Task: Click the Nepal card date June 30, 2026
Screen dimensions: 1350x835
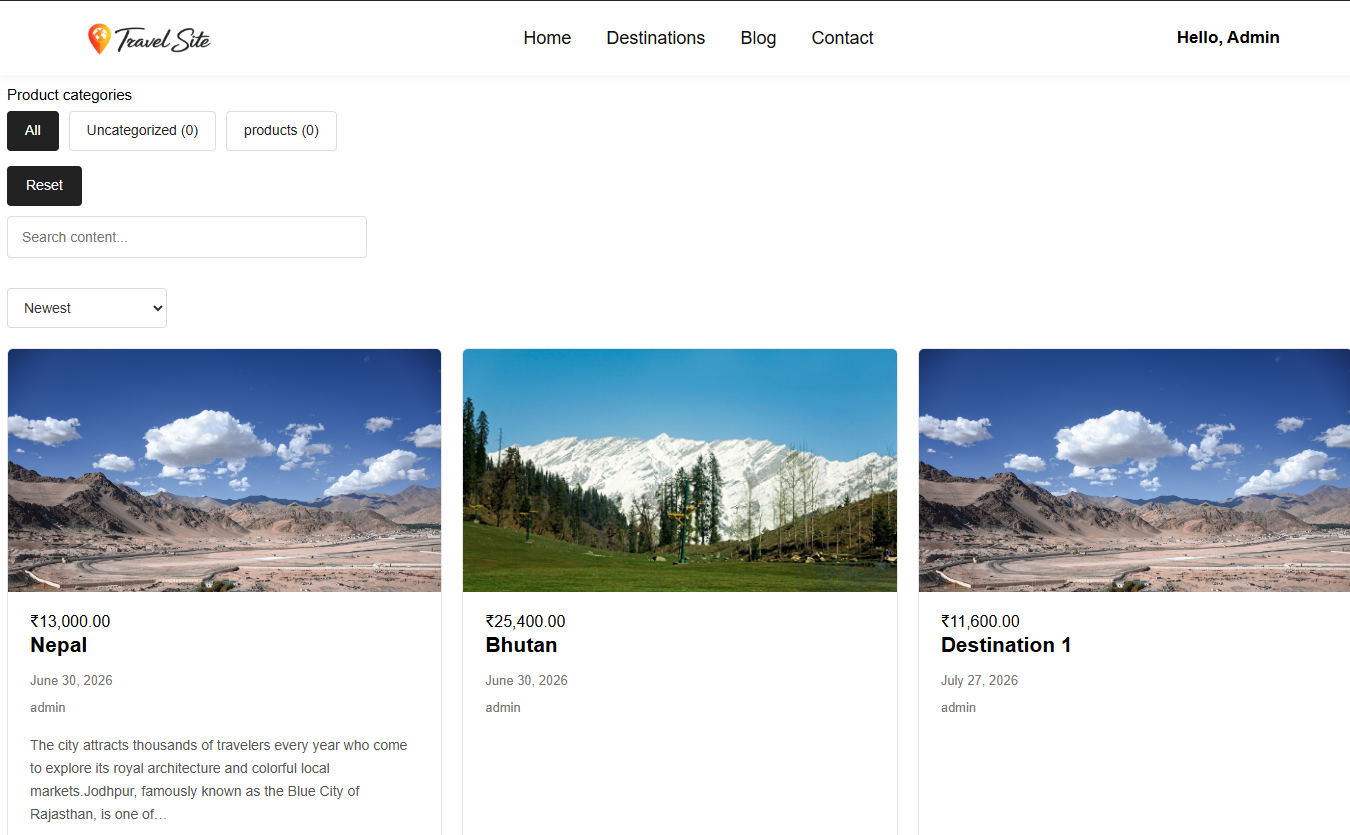Action: (71, 680)
